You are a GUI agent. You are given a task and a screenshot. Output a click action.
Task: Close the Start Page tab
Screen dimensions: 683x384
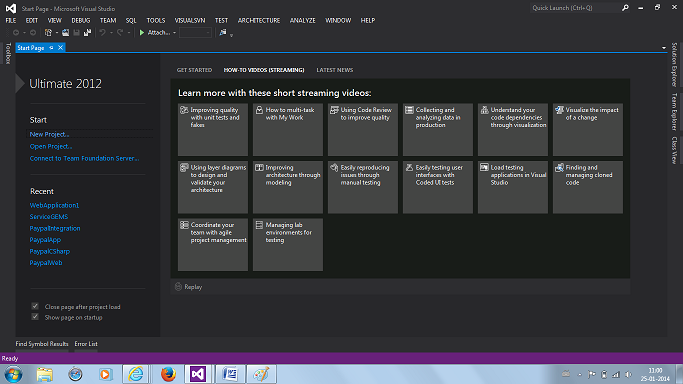coord(61,47)
